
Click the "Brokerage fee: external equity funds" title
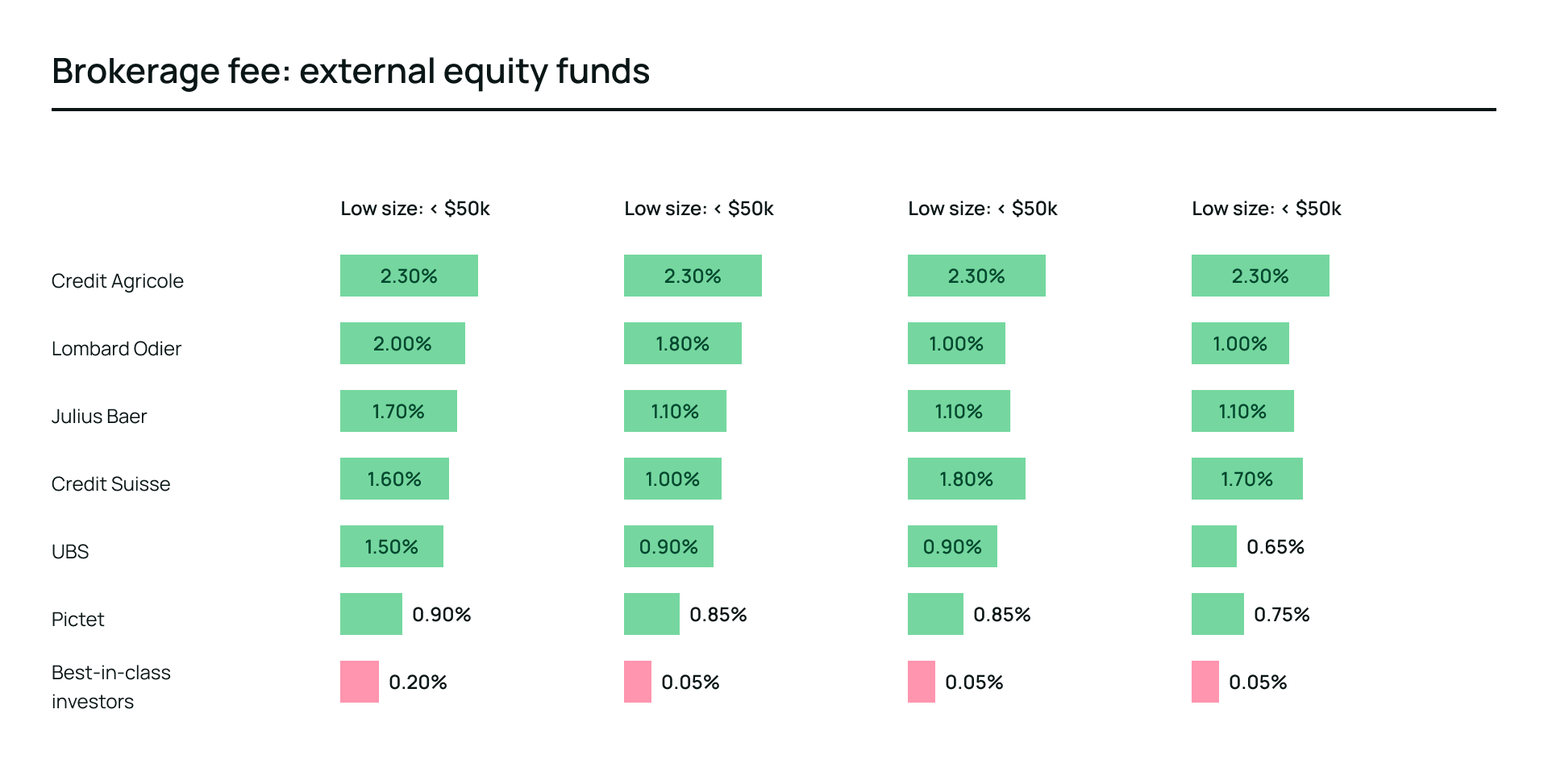(351, 72)
